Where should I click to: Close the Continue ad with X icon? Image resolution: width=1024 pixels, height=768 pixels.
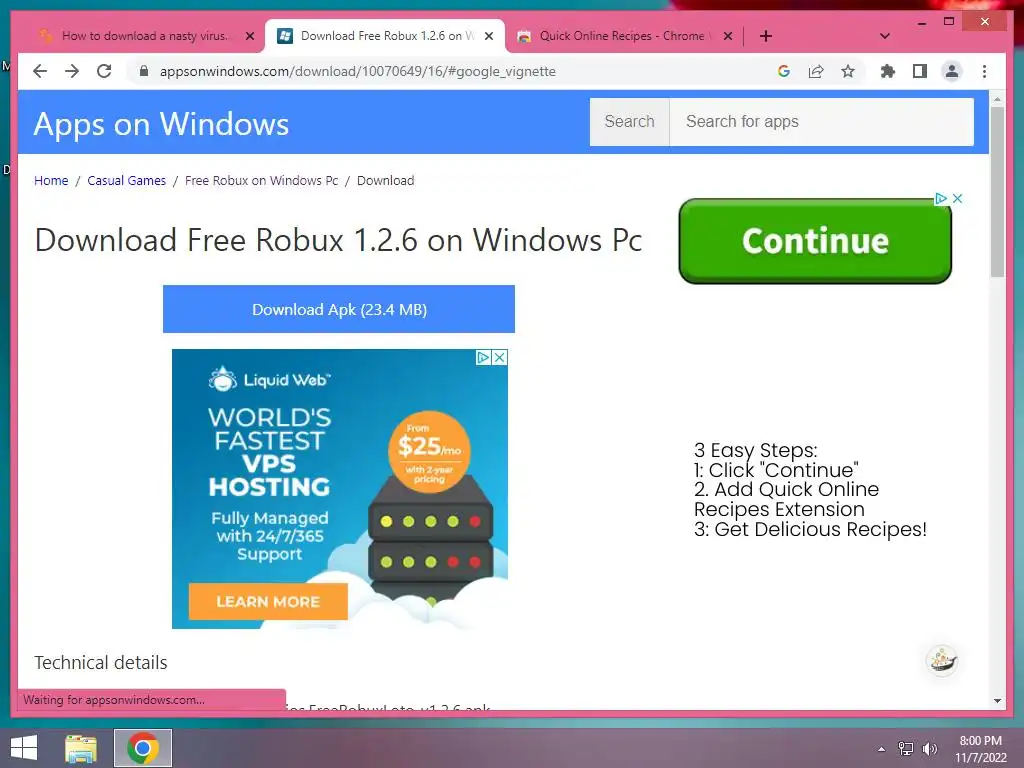[957, 199]
